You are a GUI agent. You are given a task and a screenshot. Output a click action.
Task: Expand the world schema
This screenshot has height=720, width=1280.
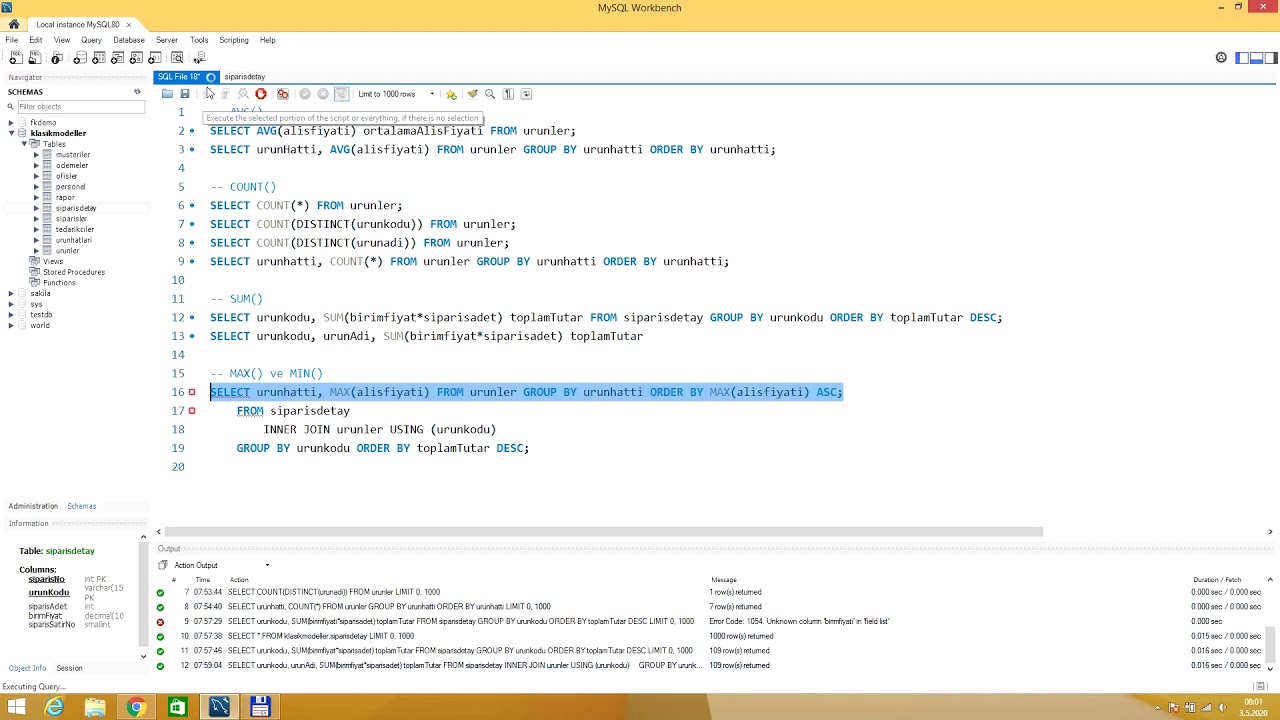pyautogui.click(x=11, y=326)
